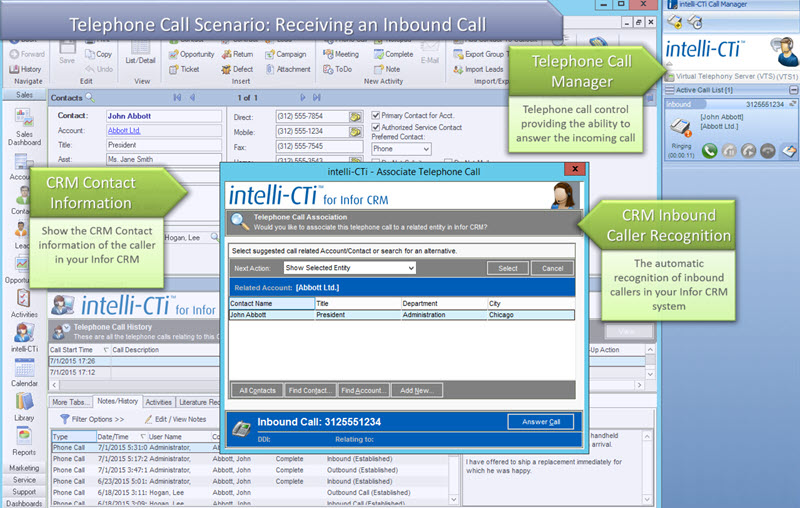Open the call history phone-clock icon in Call Manager

click(695, 21)
